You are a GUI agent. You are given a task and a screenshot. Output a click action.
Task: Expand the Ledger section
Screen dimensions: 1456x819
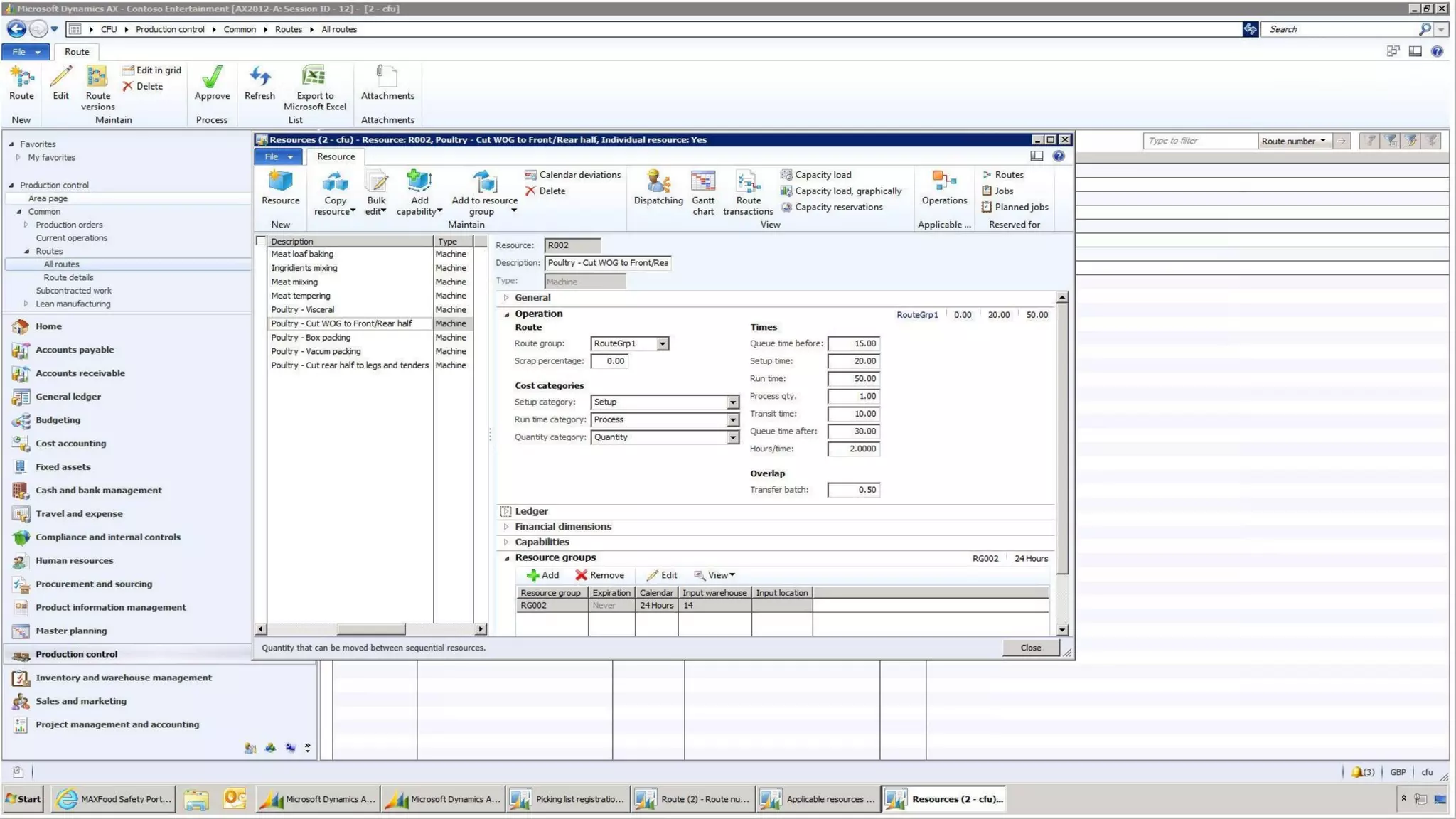click(505, 511)
